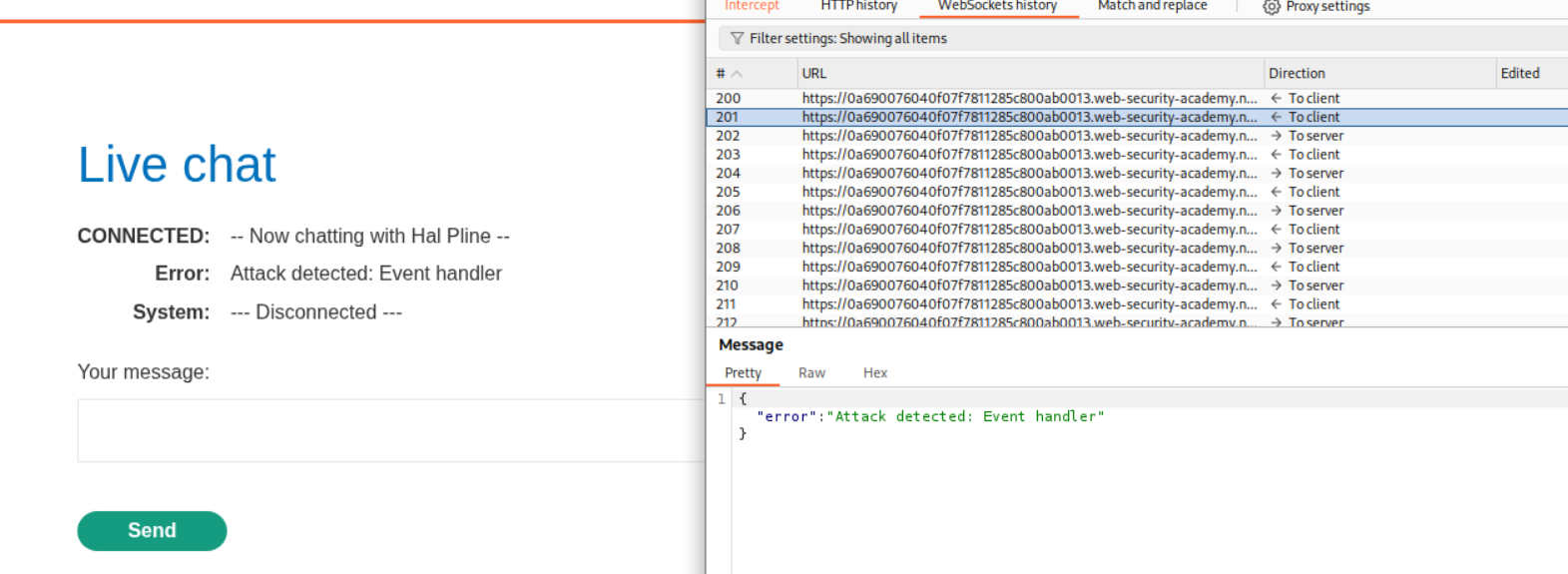Open Filter settings: Showing all items

click(847, 39)
